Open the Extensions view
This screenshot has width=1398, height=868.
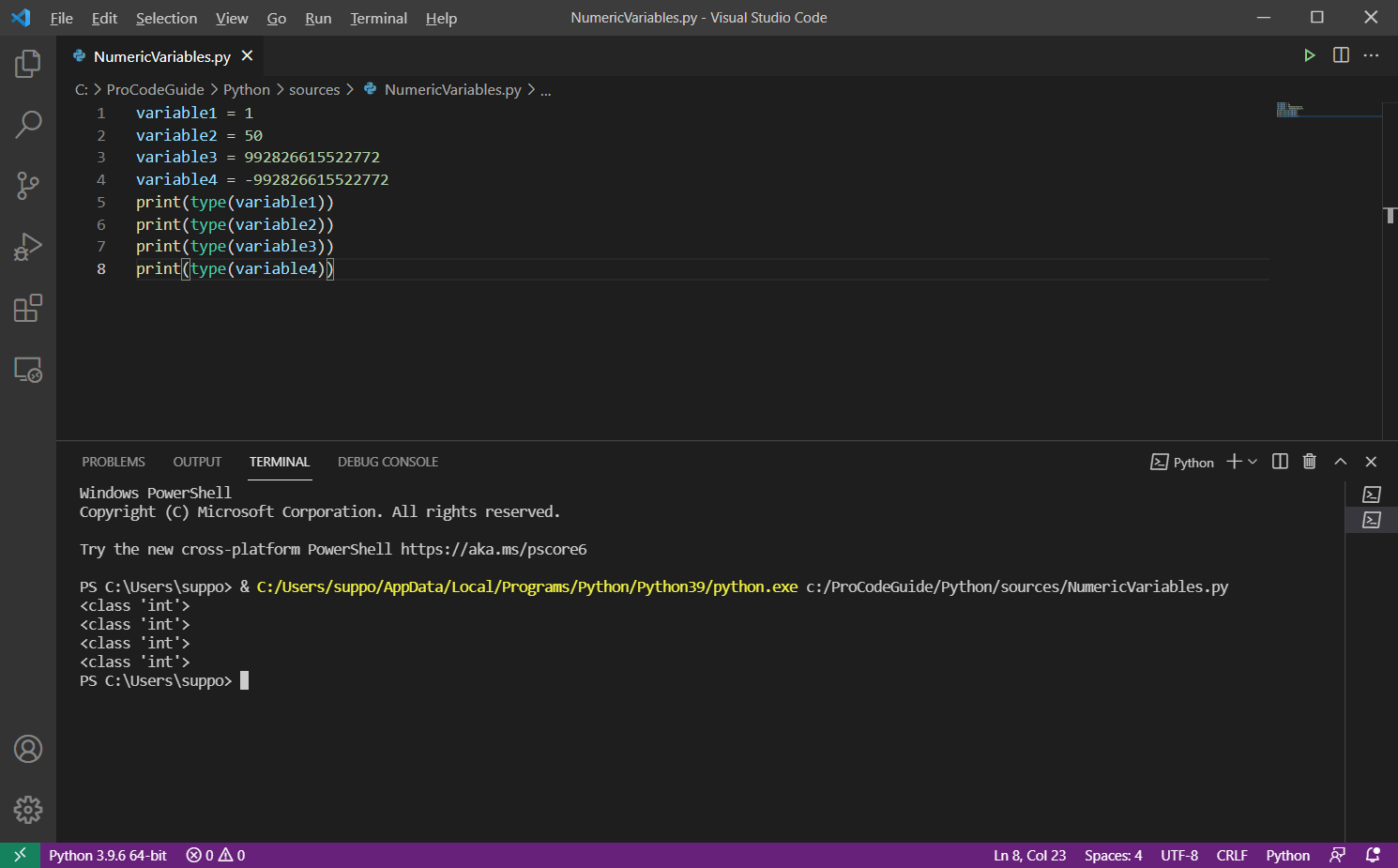(28, 308)
